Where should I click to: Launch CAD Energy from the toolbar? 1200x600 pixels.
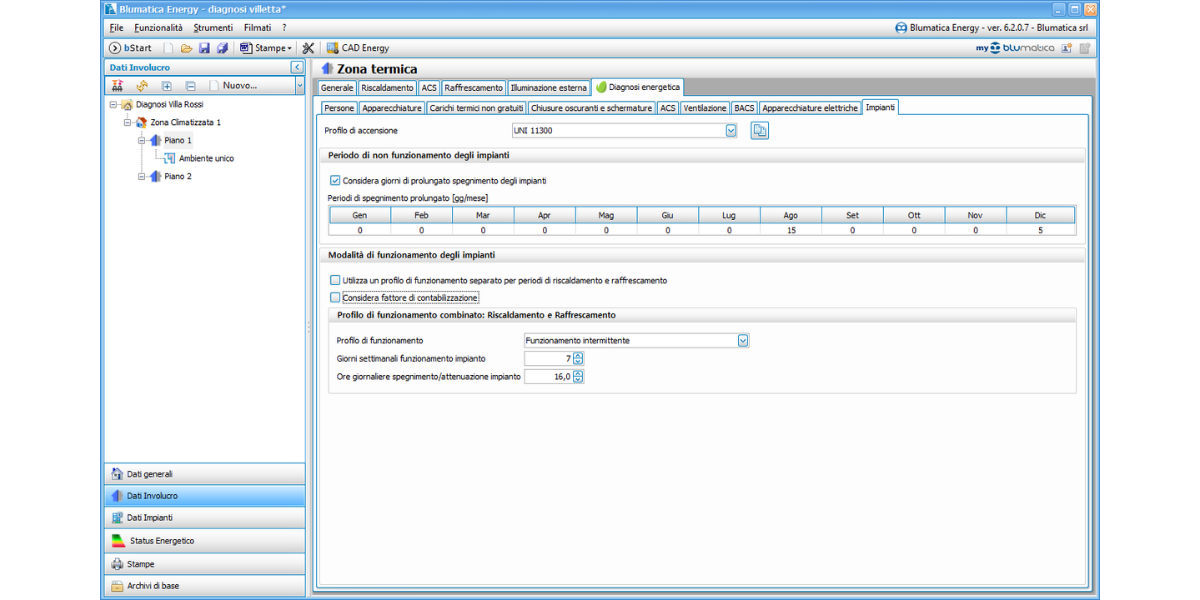357,48
